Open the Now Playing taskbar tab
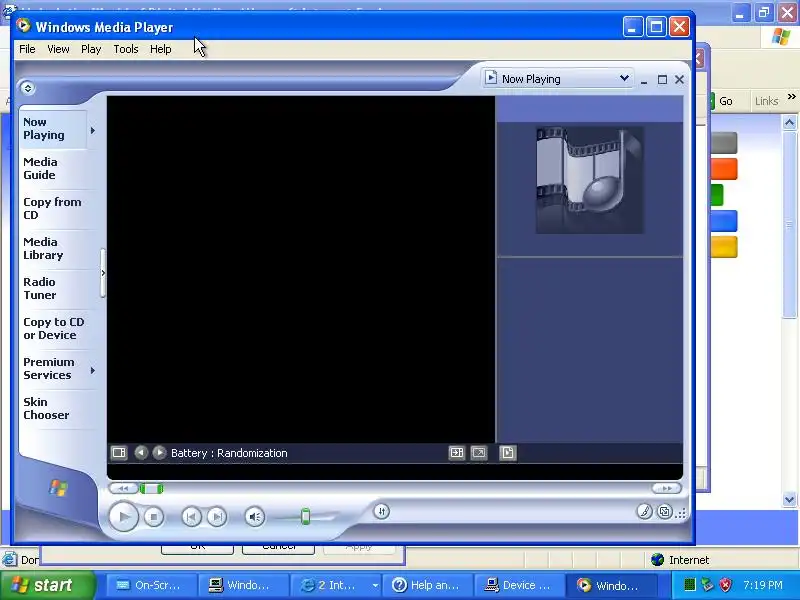The image size is (800, 600). [x=53, y=129]
